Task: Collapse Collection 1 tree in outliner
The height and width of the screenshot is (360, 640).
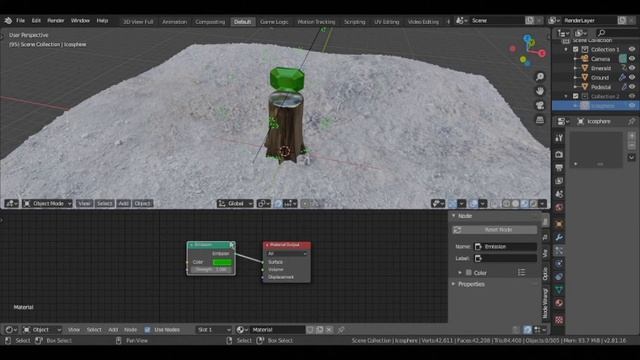Action: pyautogui.click(x=566, y=49)
